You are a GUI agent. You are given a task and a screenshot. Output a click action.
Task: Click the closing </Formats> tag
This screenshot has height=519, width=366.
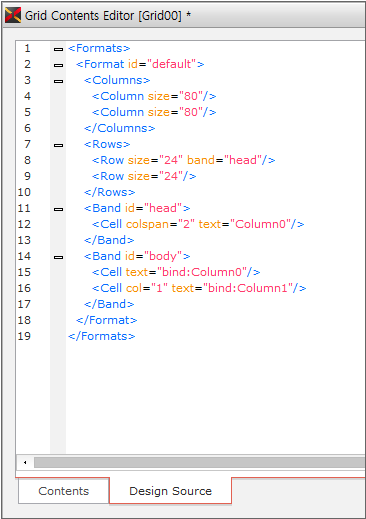tap(102, 336)
